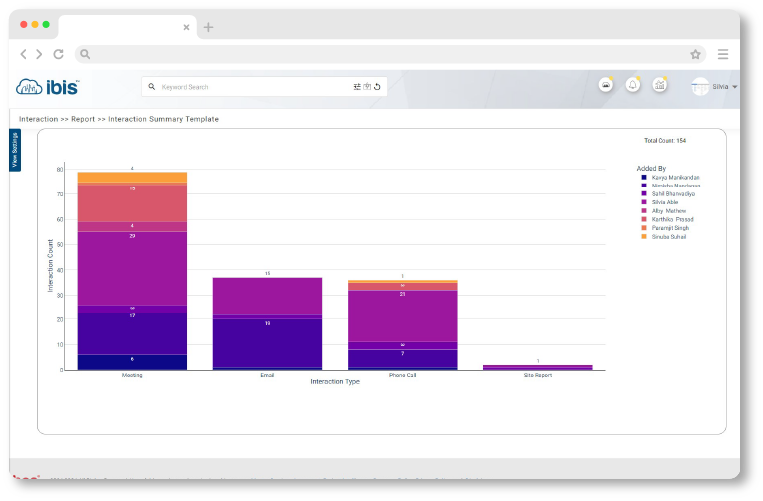The width and height of the screenshot is (763, 501).
Task: Open the search filter options icon
Action: tap(357, 87)
